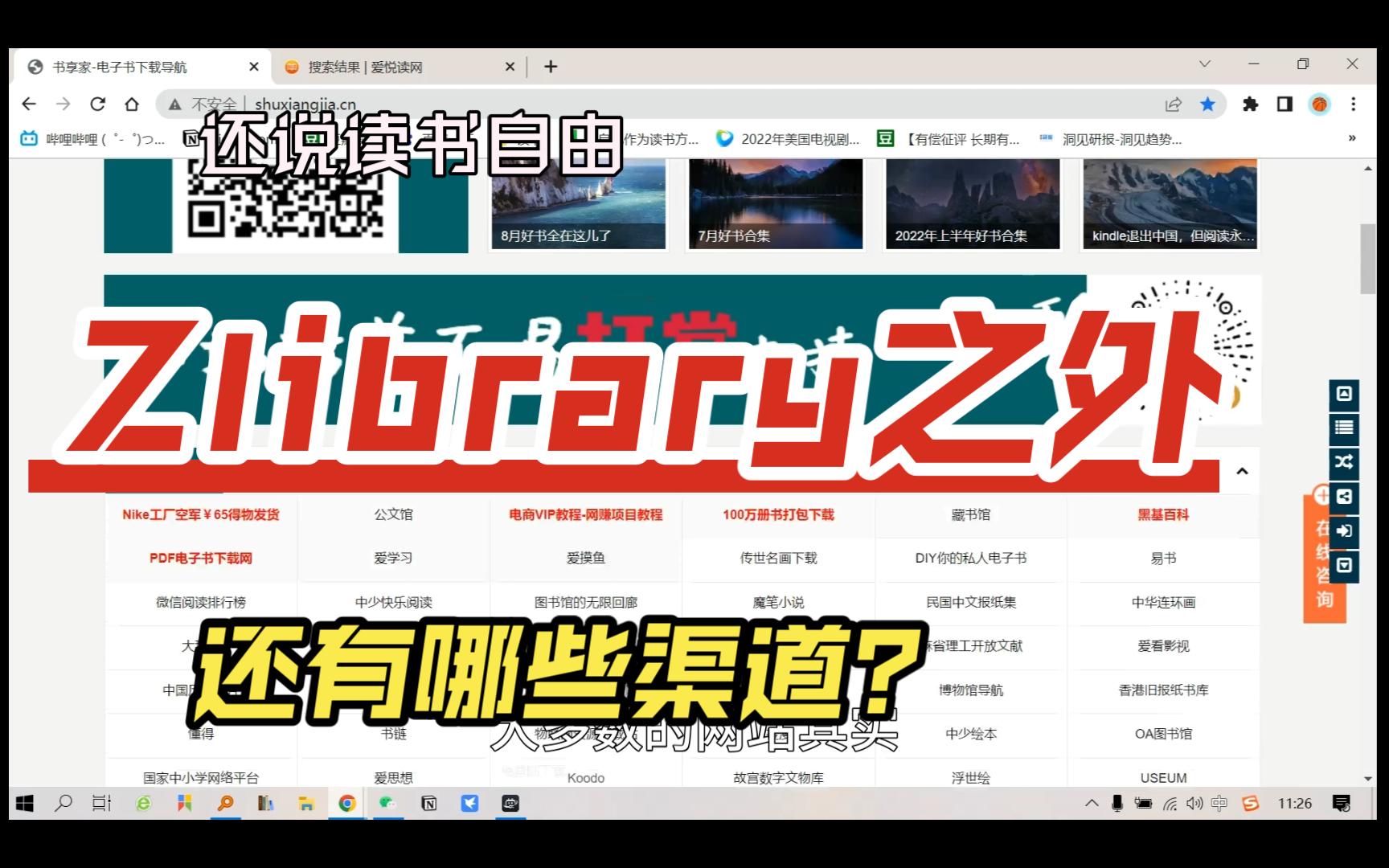Open the 藏书馆 link
This screenshot has height=868, width=1389.
coord(970,514)
